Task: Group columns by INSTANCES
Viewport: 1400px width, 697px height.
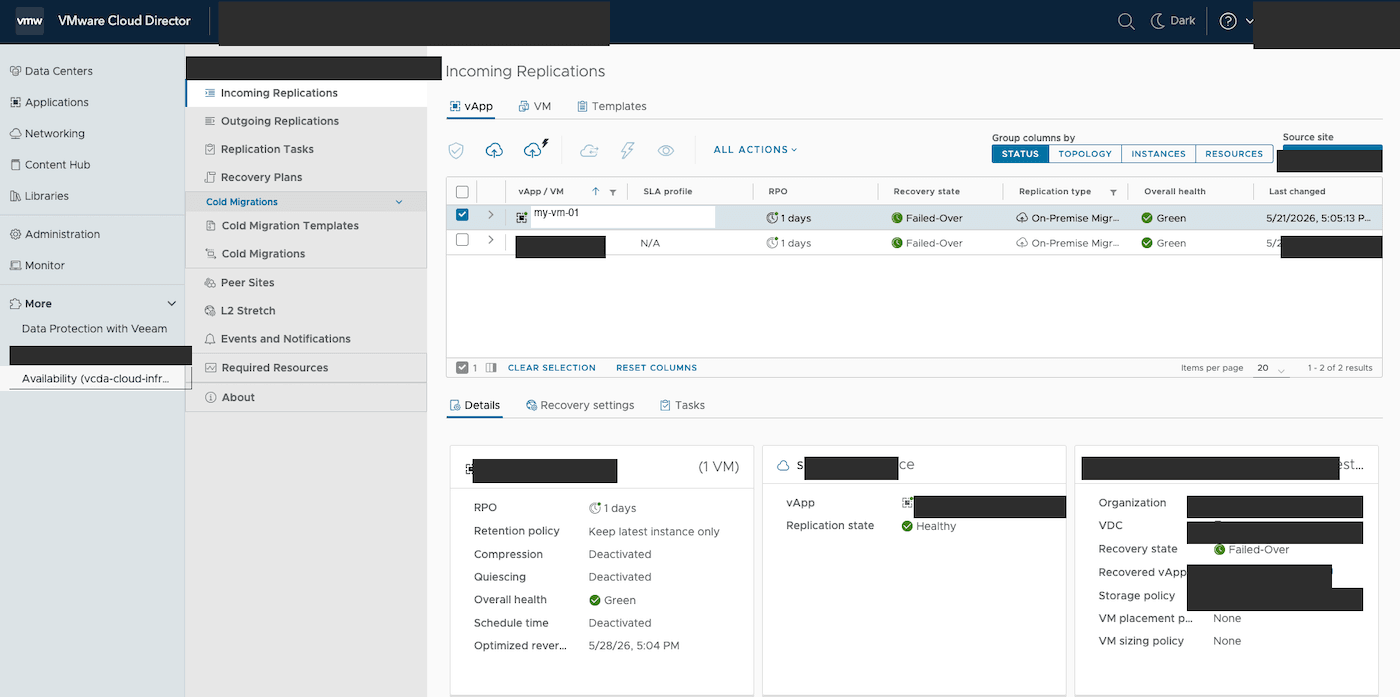Action: coord(1158,154)
